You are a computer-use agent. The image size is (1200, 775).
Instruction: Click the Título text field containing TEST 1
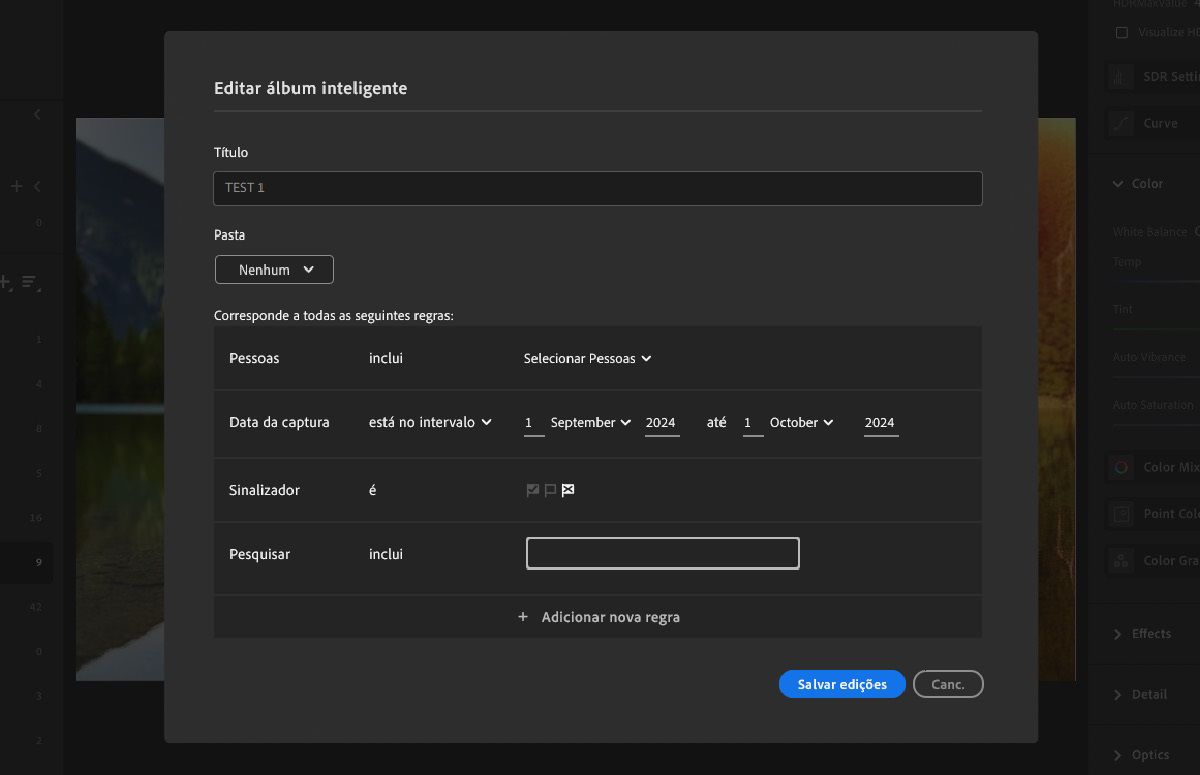(597, 188)
